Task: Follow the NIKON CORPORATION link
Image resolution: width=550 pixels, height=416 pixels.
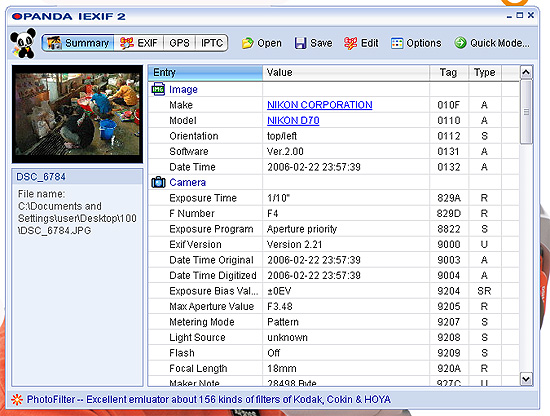Action: (320, 105)
